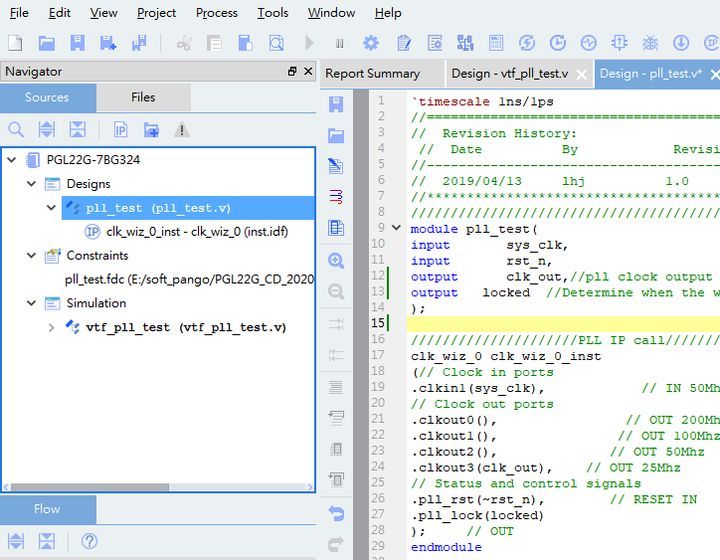This screenshot has width=720, height=560.
Task: Switch to the Files tab in Navigator
Action: 143,97
